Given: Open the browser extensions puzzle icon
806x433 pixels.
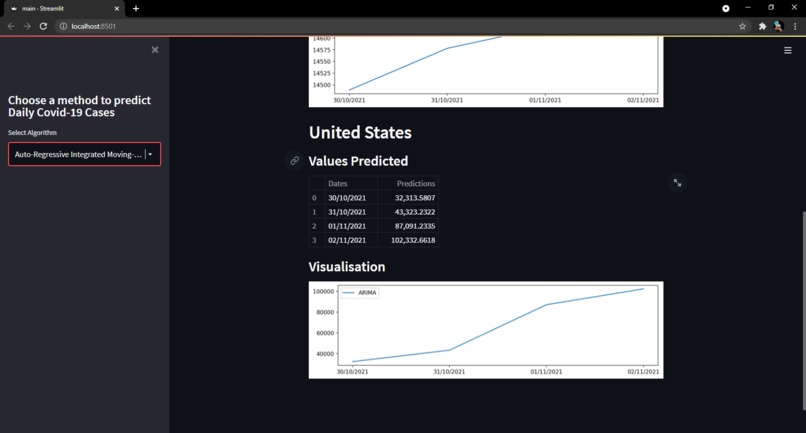Looking at the screenshot, I should coord(762,26).
